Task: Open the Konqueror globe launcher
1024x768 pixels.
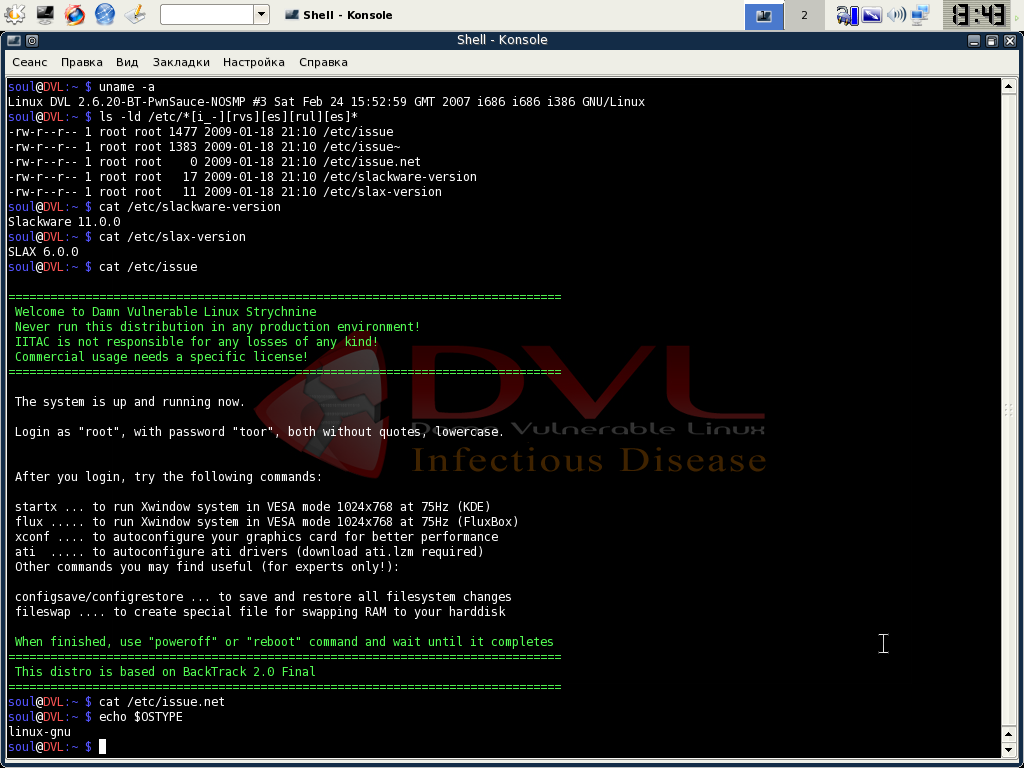Action: coord(104,14)
